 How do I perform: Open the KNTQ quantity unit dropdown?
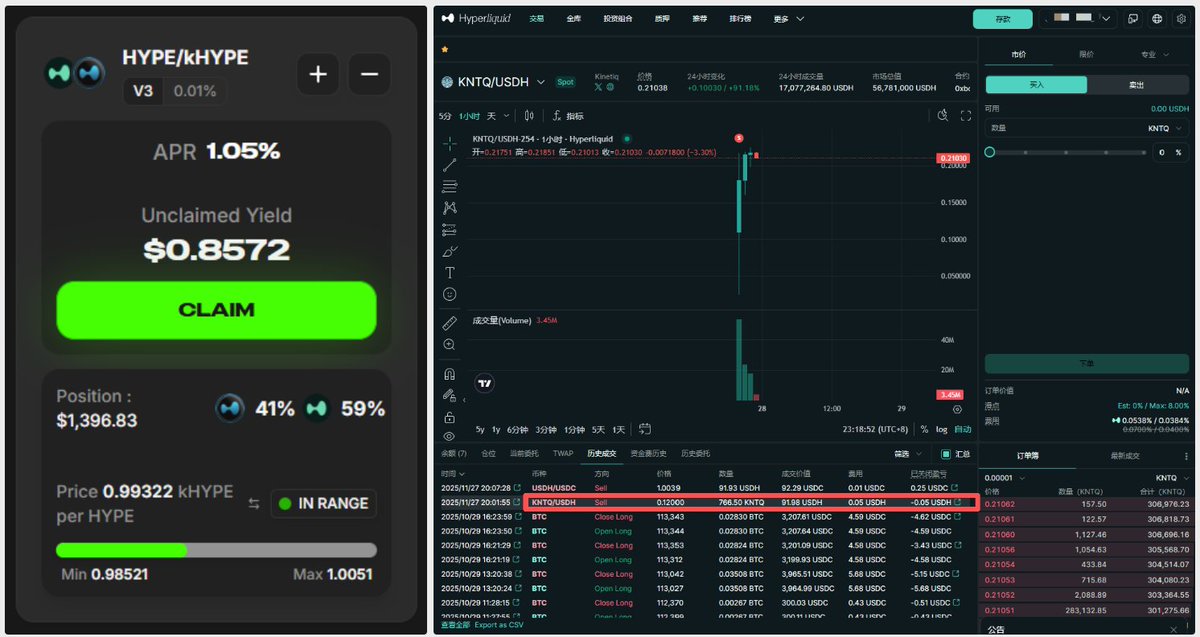pyautogui.click(x=1166, y=128)
